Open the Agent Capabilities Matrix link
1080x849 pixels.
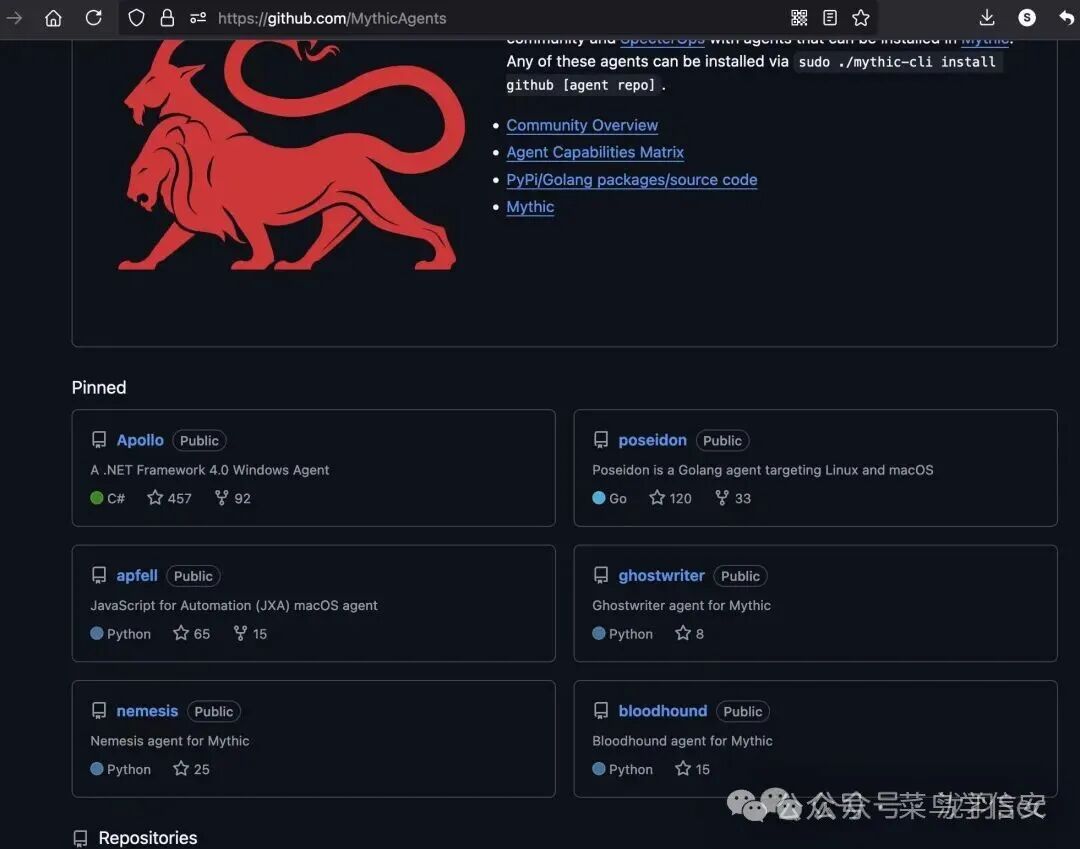595,152
